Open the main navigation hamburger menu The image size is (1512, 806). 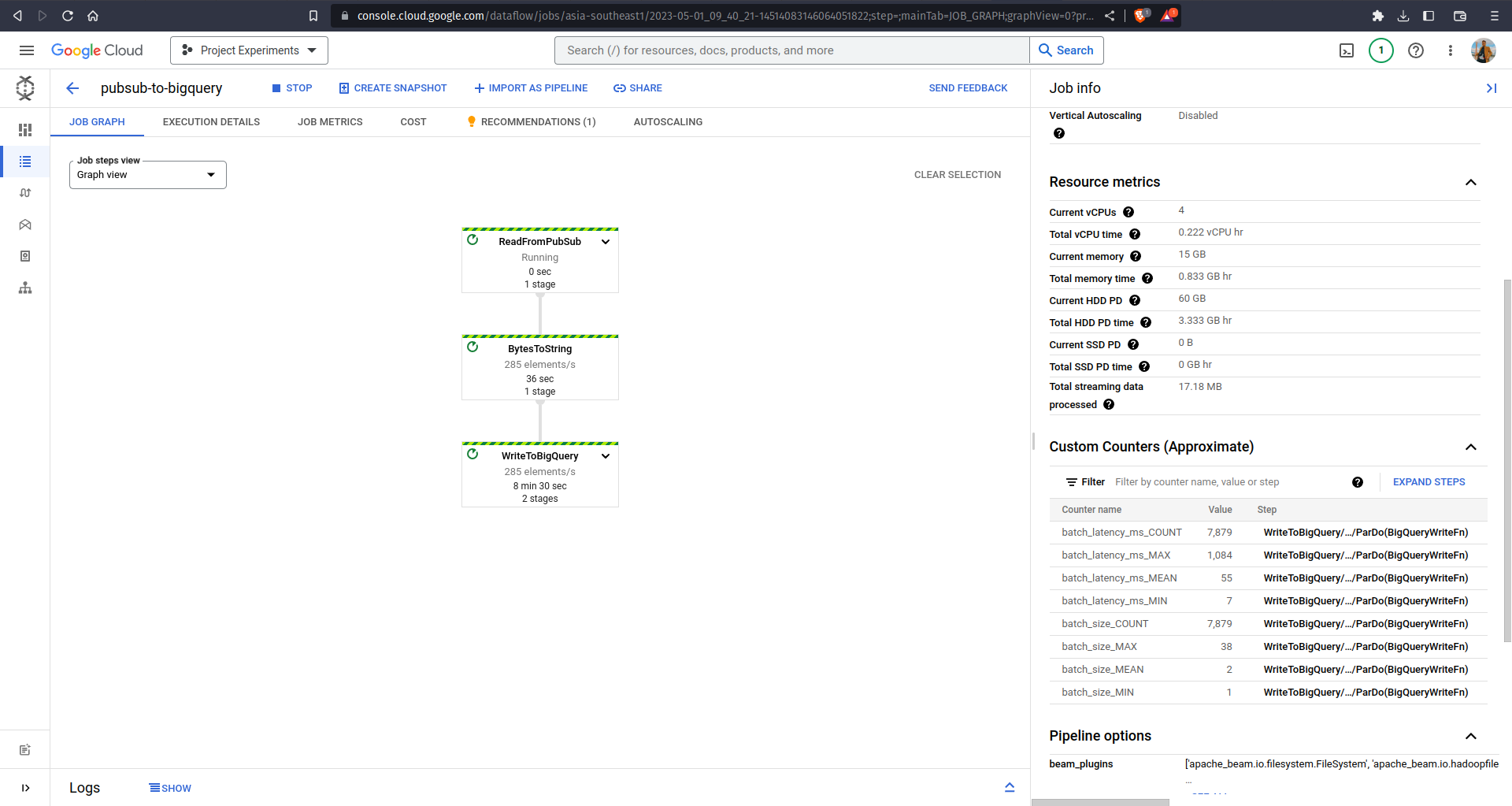click(x=26, y=50)
